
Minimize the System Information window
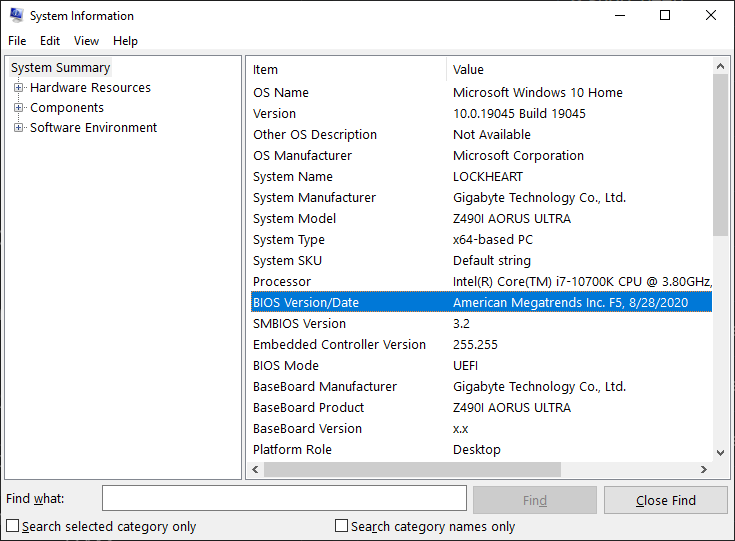pos(620,15)
